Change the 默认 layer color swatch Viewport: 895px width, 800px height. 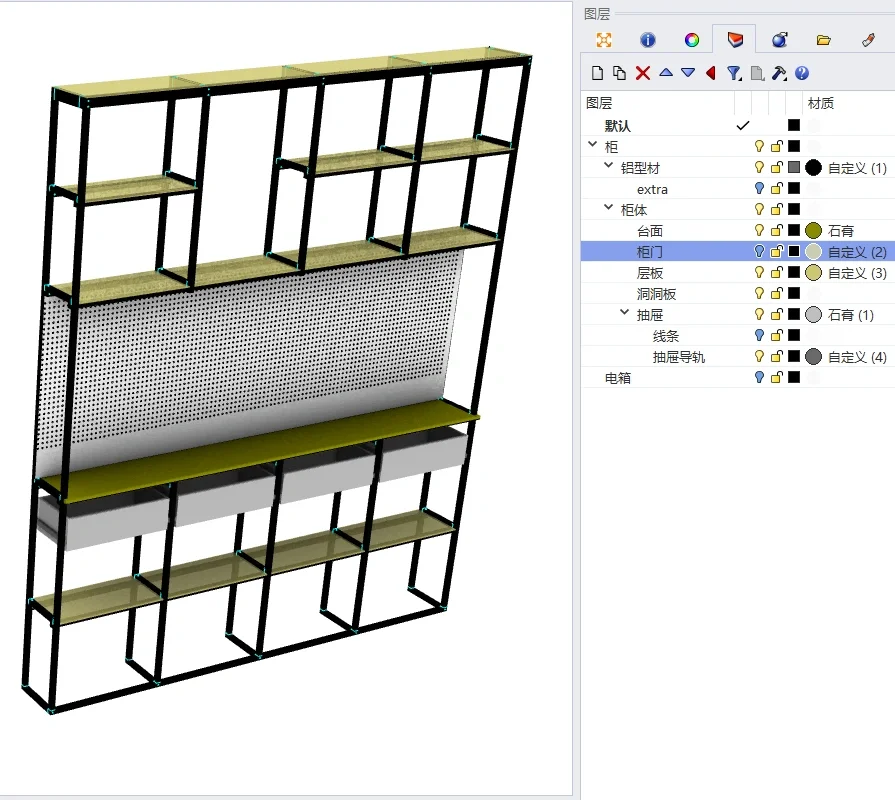pos(794,125)
